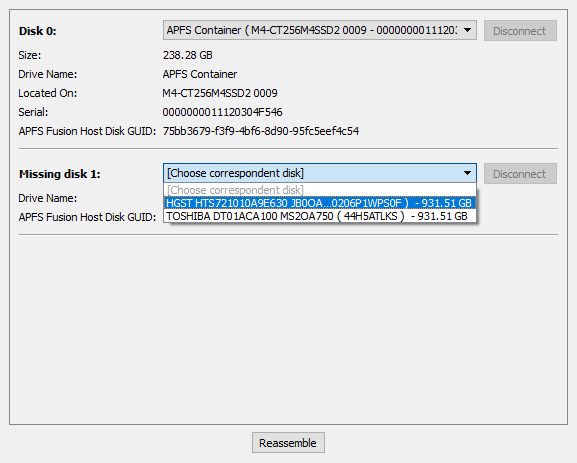The image size is (577, 463).
Task: Click the Disk 0 Fusion Host GUID value
Action: tap(261, 131)
